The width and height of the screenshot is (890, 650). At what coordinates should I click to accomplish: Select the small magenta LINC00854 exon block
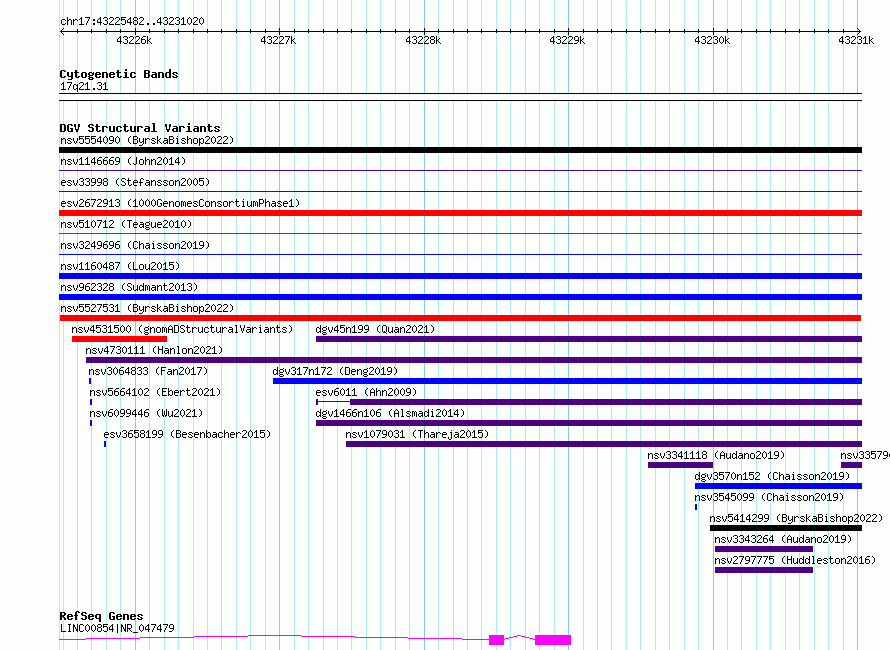click(x=497, y=640)
